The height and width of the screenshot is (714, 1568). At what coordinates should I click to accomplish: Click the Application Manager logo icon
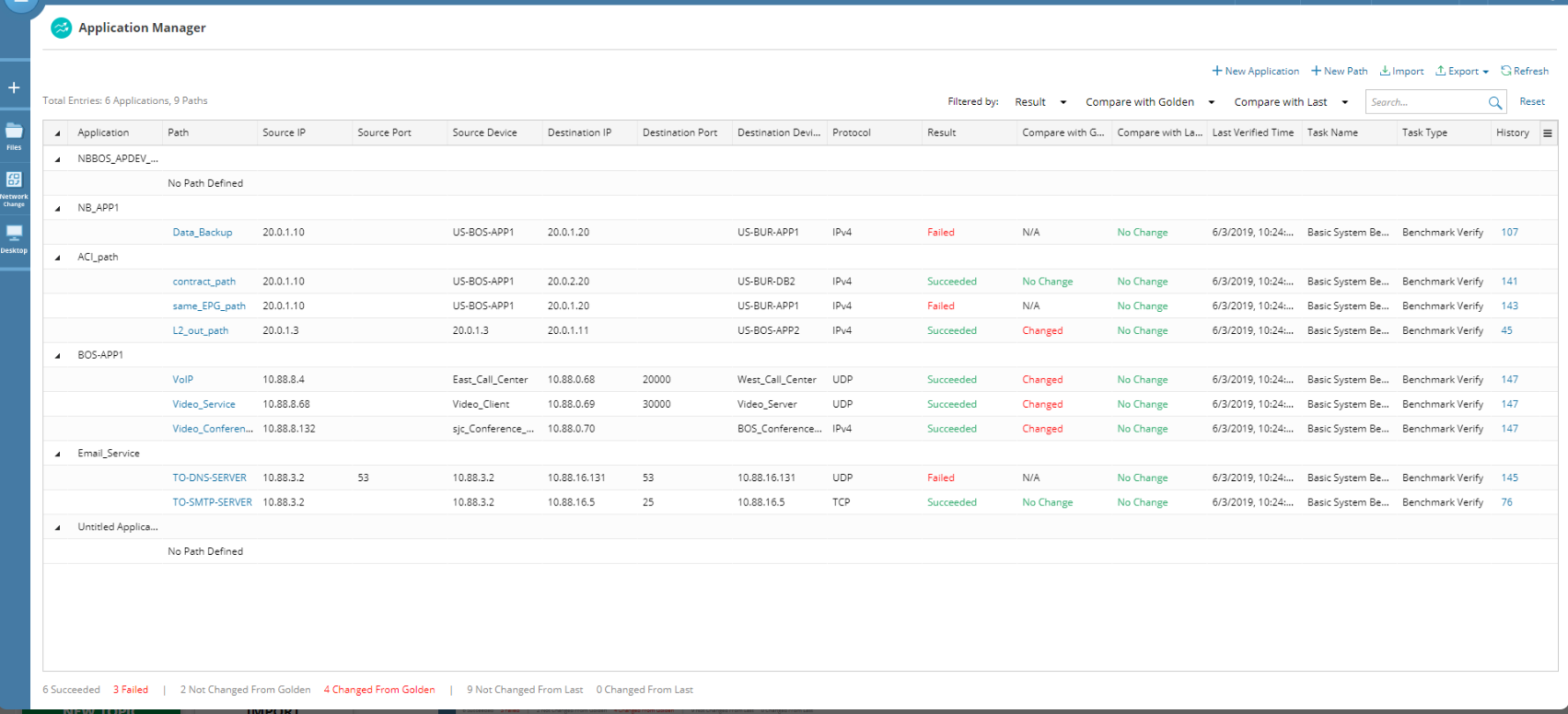[61, 29]
